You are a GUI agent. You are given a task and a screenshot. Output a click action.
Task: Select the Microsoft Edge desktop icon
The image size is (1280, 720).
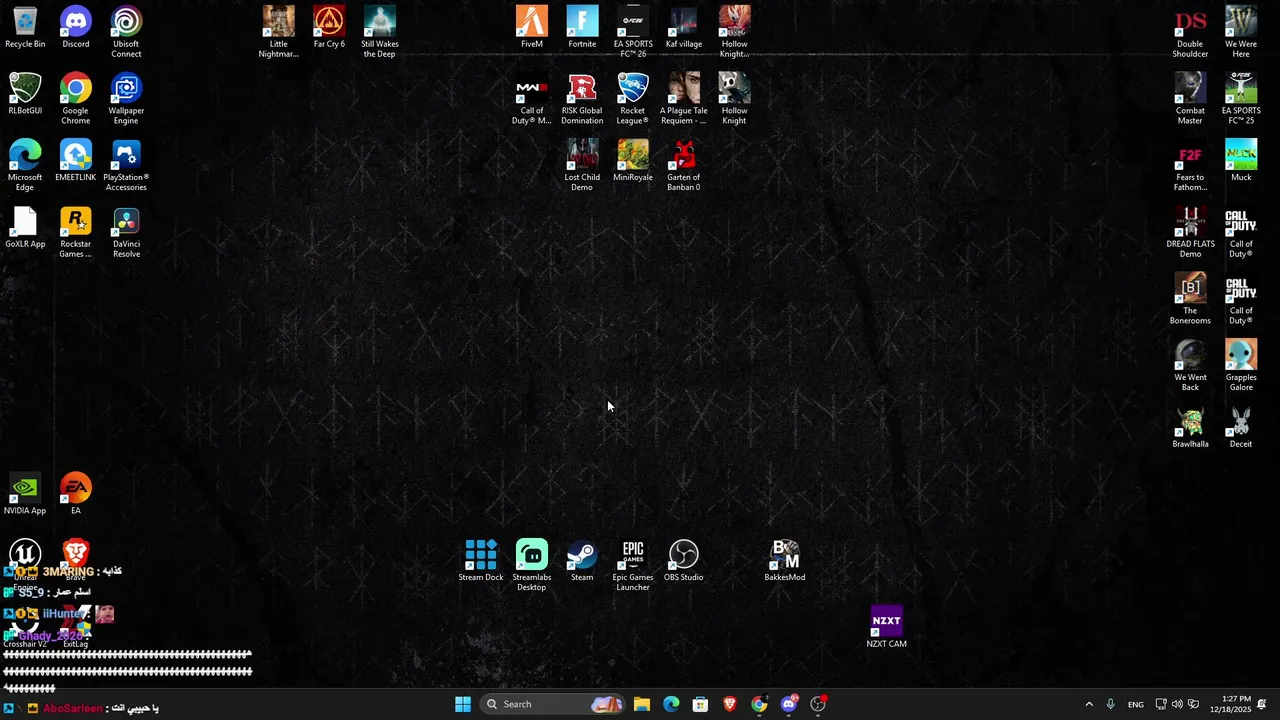click(25, 165)
